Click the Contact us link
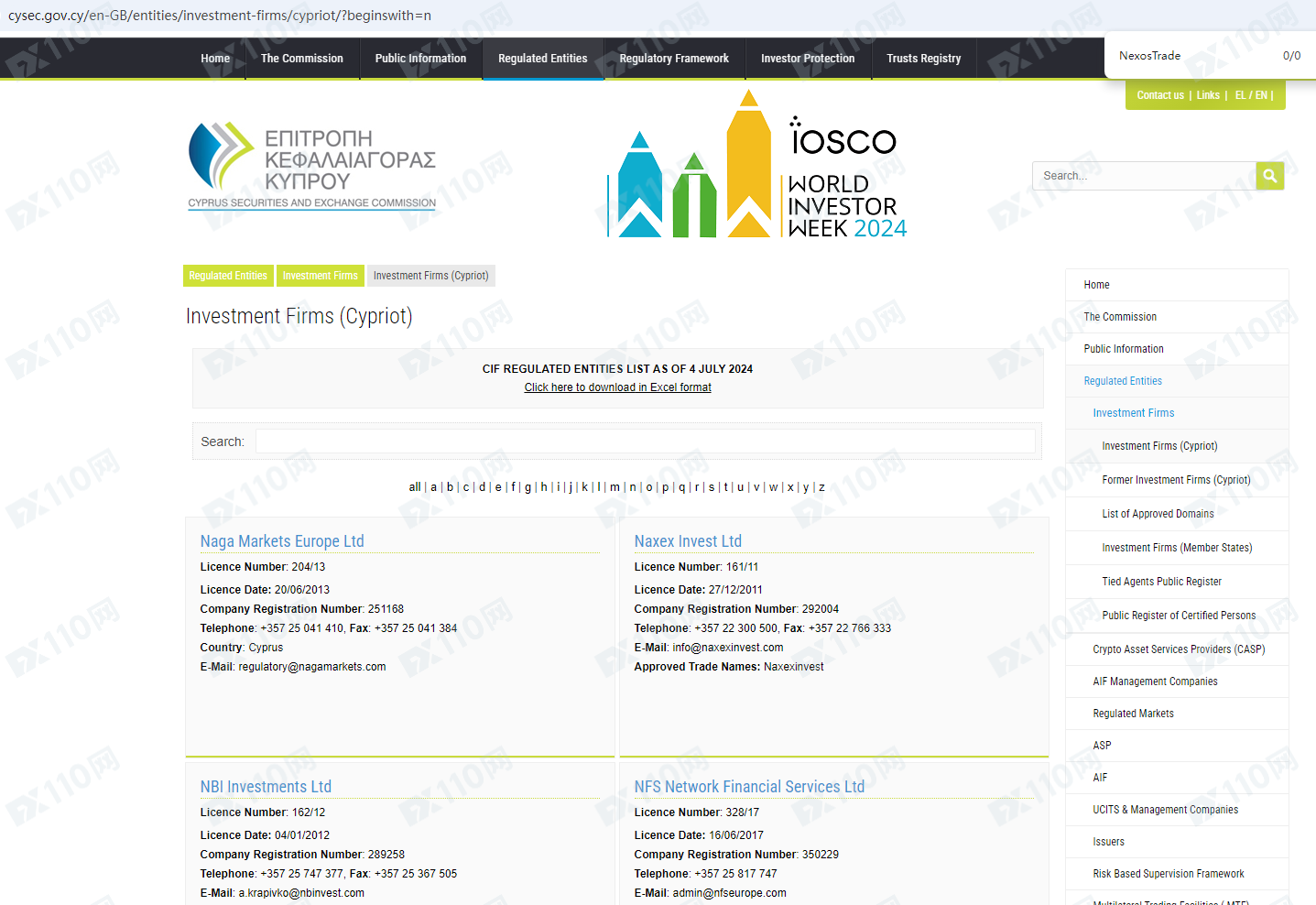The image size is (1316, 905). pos(1159,95)
